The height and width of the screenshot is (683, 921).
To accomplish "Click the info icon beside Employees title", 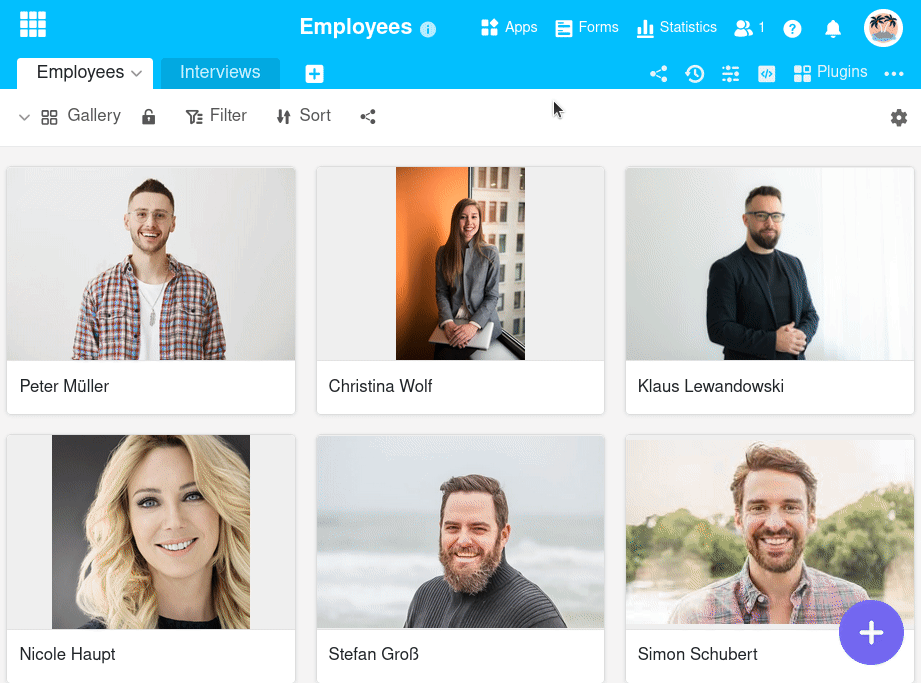I will pos(428,29).
